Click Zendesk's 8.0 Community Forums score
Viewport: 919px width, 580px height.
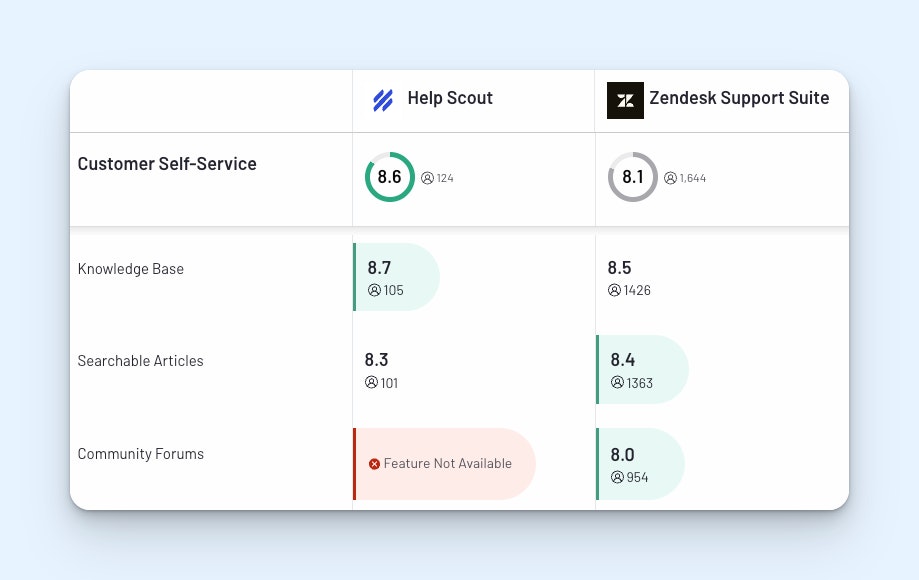[622, 455]
